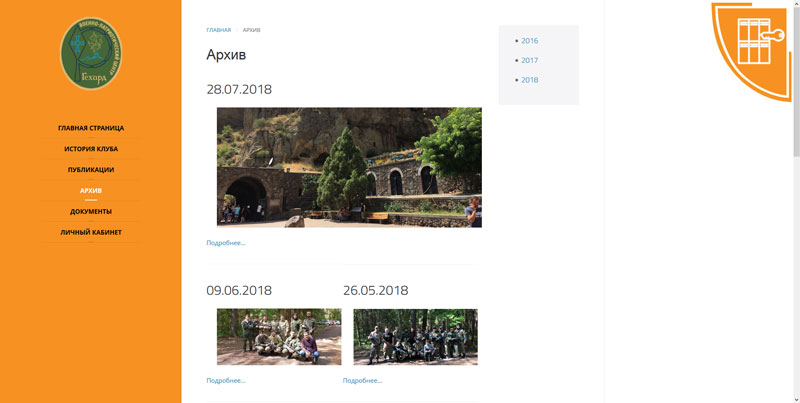800x403 pixels.
Task: Open the Публикации section
Action: (x=91, y=170)
